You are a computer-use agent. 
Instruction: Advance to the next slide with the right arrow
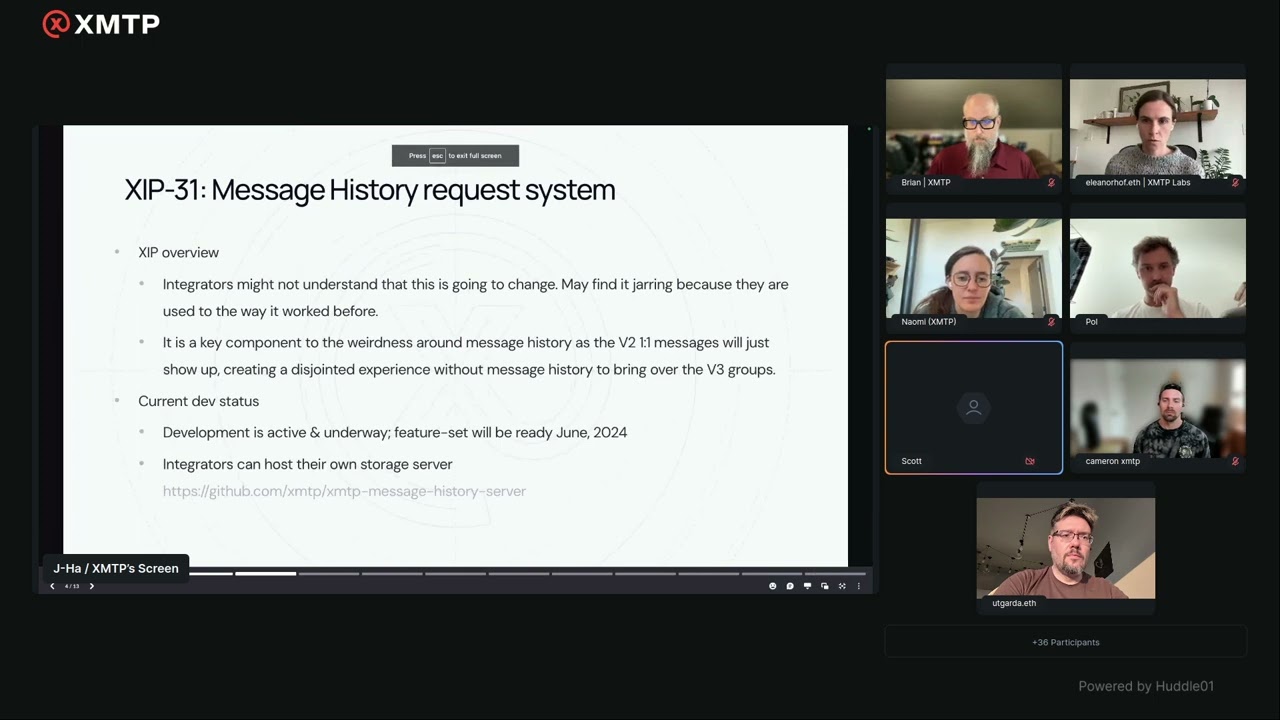coord(91,586)
